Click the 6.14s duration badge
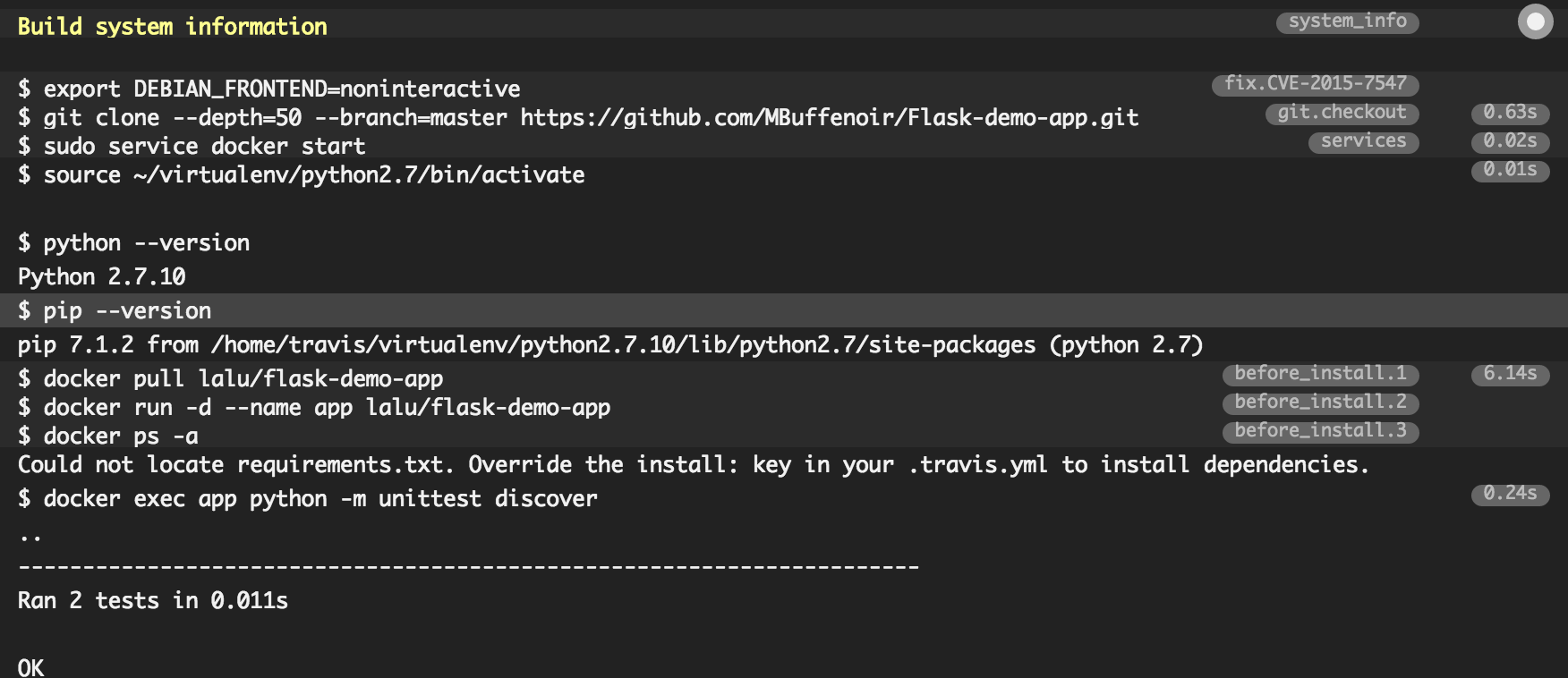This screenshot has height=678, width=1568. pos(1510,374)
